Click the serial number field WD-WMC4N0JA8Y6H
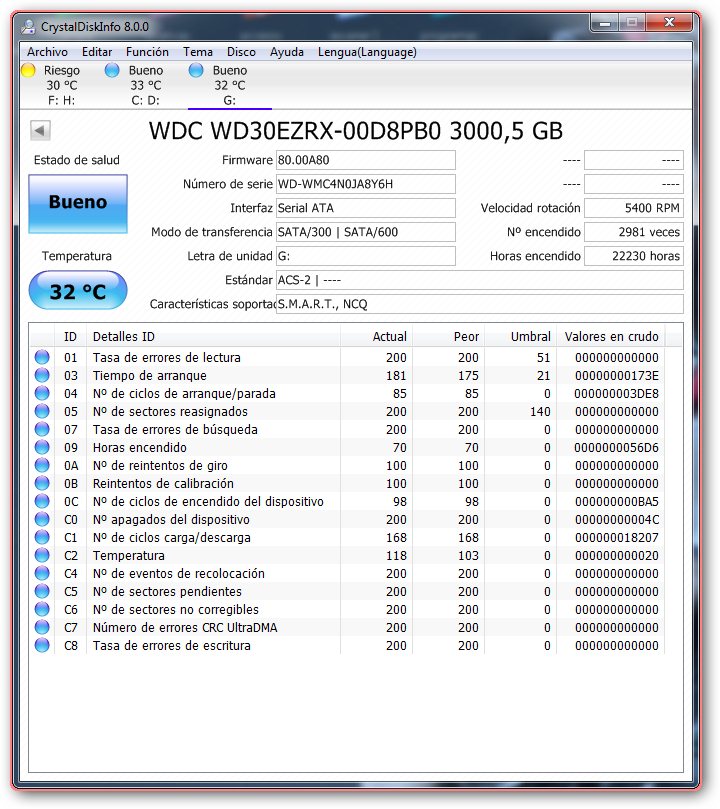The width and height of the screenshot is (720, 809). [366, 184]
